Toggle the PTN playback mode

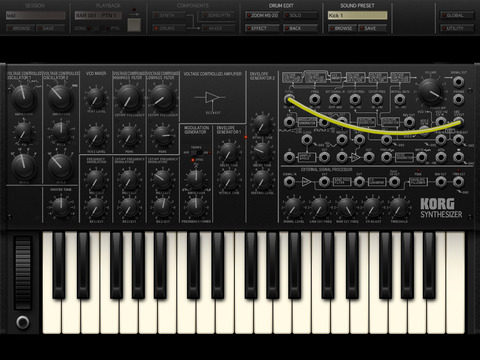113,28
